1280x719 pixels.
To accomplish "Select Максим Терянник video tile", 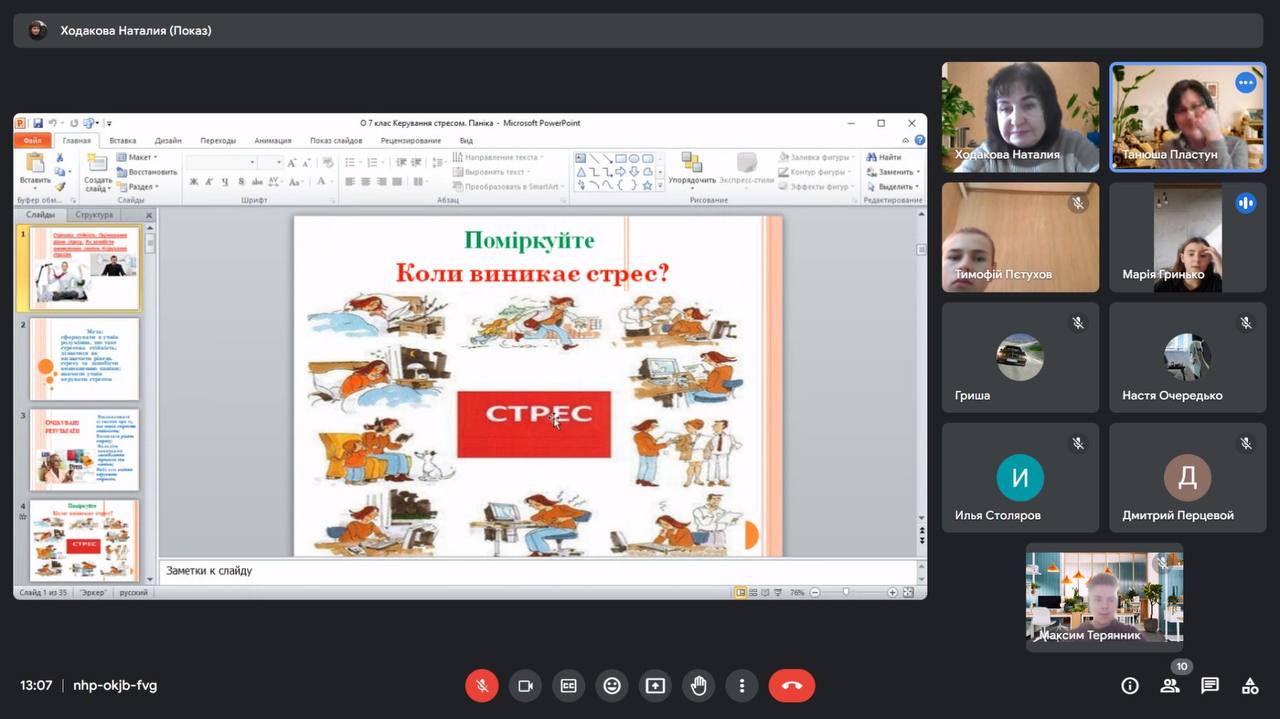I will click(1104, 596).
